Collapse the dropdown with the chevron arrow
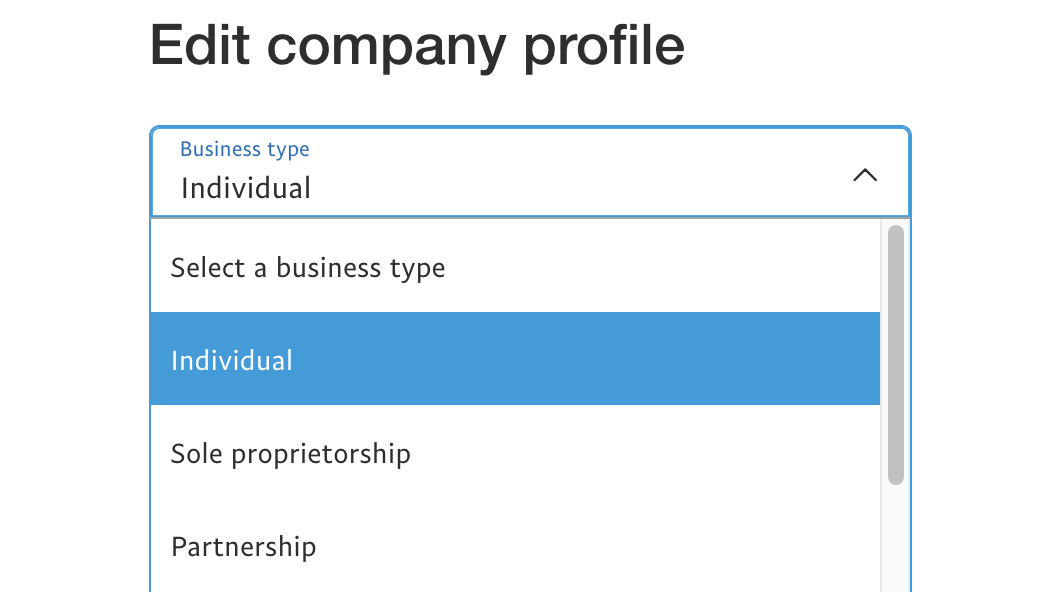 click(865, 175)
